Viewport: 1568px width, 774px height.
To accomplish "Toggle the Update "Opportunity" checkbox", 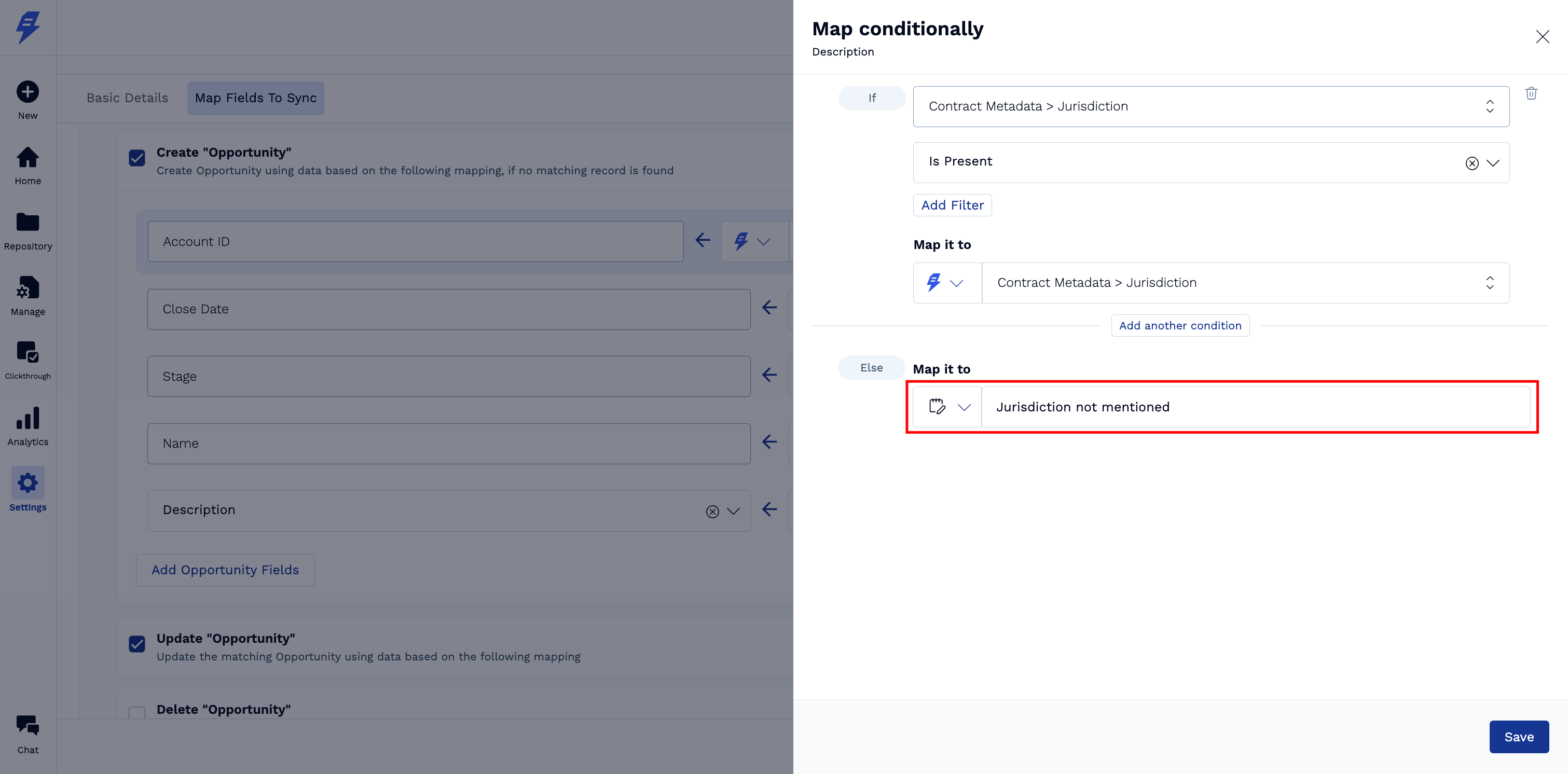I will 137,644.
